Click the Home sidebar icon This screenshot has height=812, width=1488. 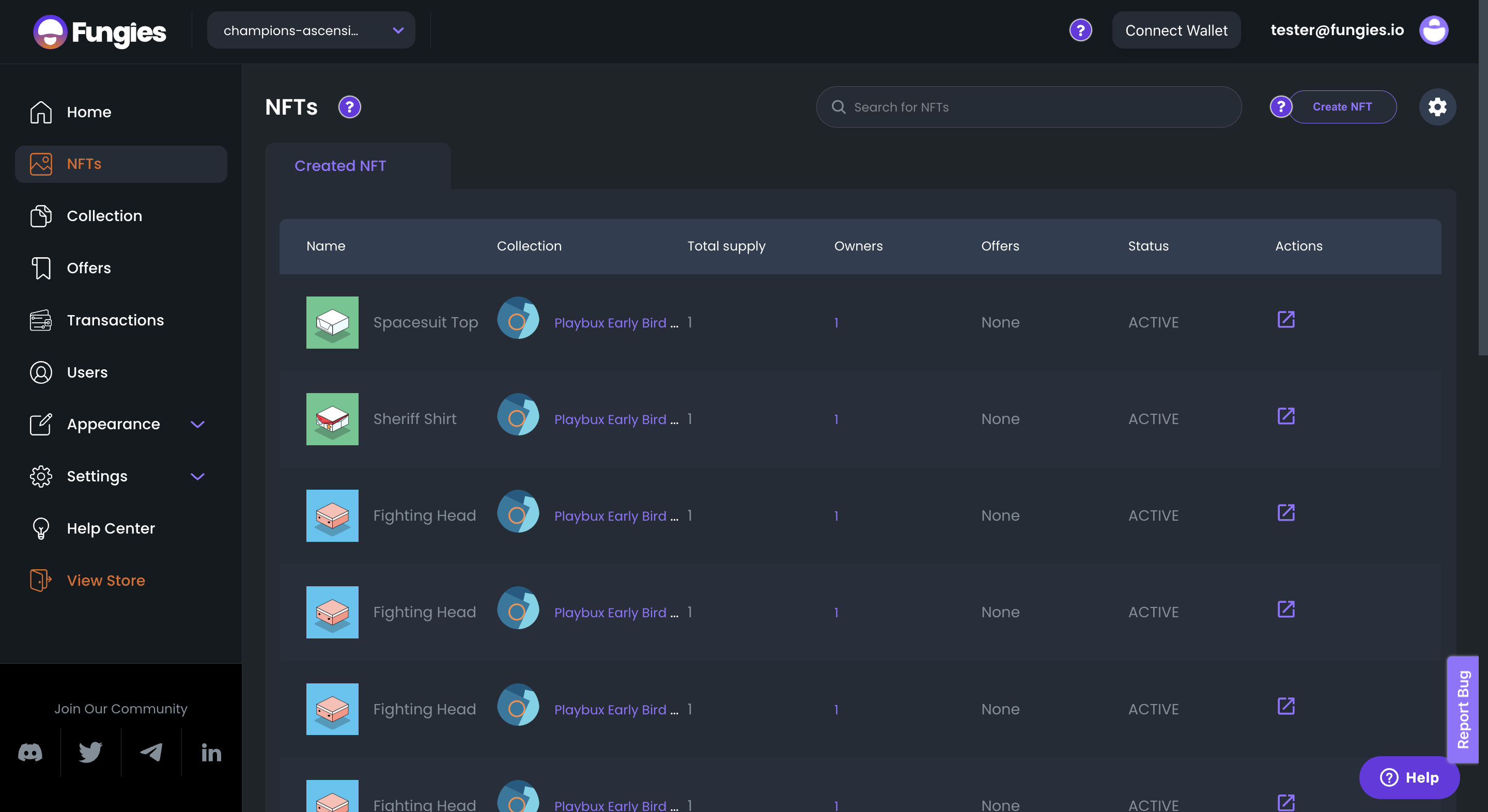(x=41, y=112)
